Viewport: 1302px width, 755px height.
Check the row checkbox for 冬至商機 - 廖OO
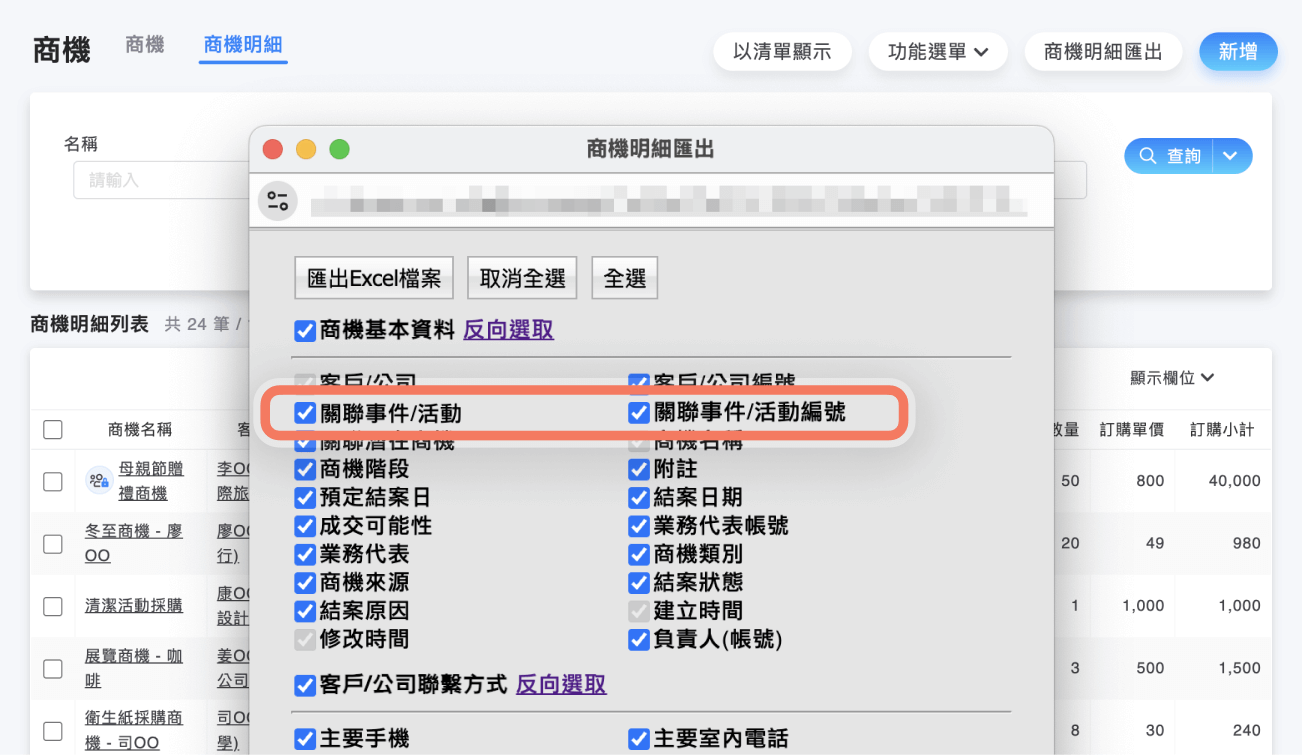click(x=53, y=544)
